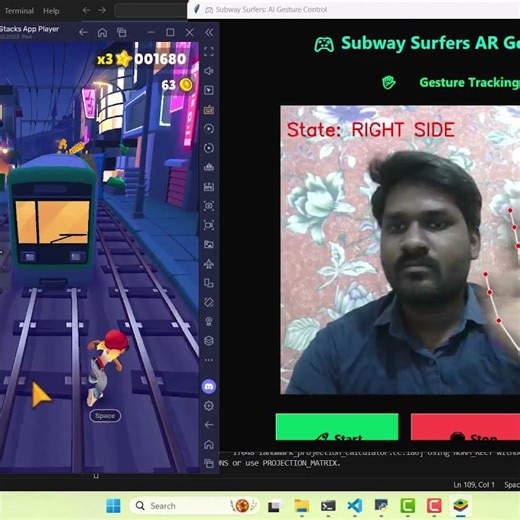Open the location pin icon
The width and height of the screenshot is (520, 520).
[209, 321]
